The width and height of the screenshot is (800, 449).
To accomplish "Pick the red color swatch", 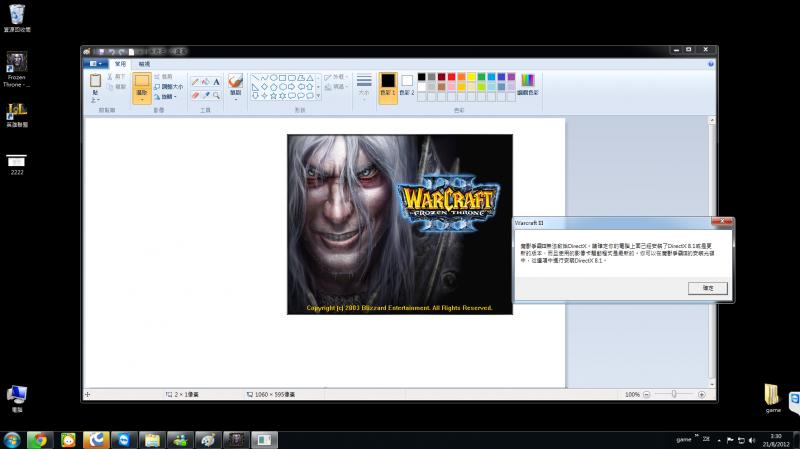I will click(x=452, y=76).
